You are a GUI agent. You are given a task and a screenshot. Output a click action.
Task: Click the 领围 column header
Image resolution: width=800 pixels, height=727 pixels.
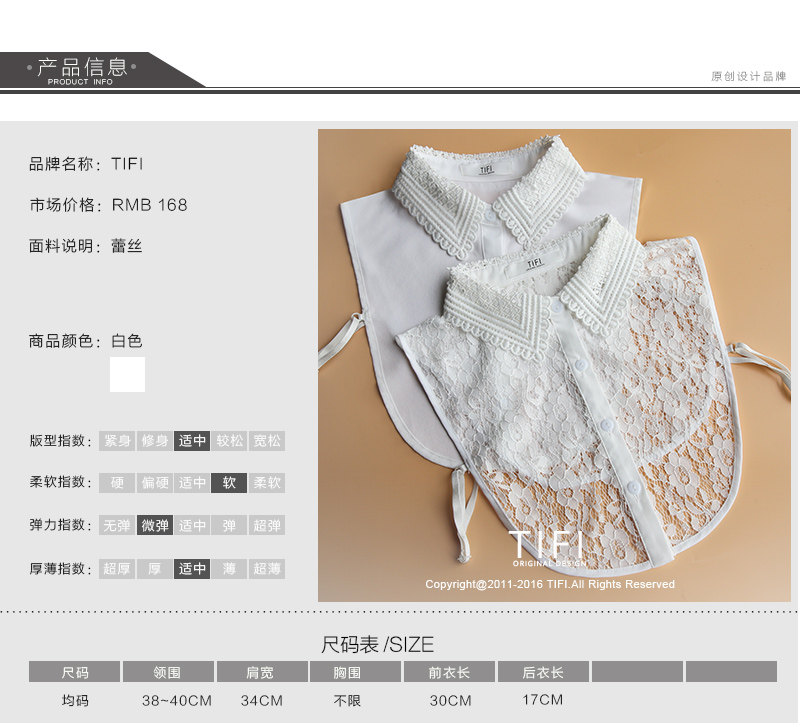[x=168, y=672]
